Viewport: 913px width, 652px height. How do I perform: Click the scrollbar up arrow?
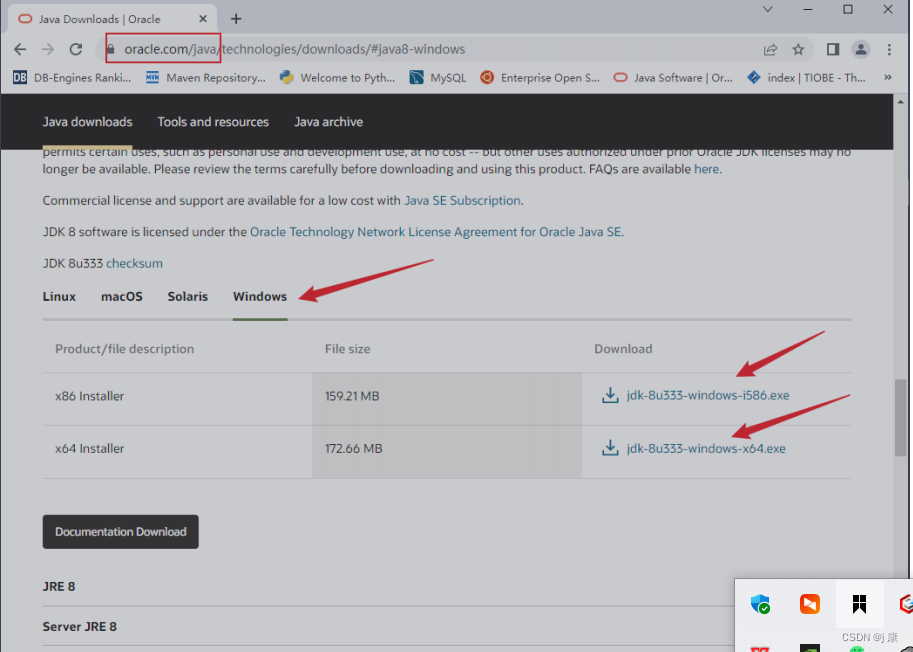point(901,102)
